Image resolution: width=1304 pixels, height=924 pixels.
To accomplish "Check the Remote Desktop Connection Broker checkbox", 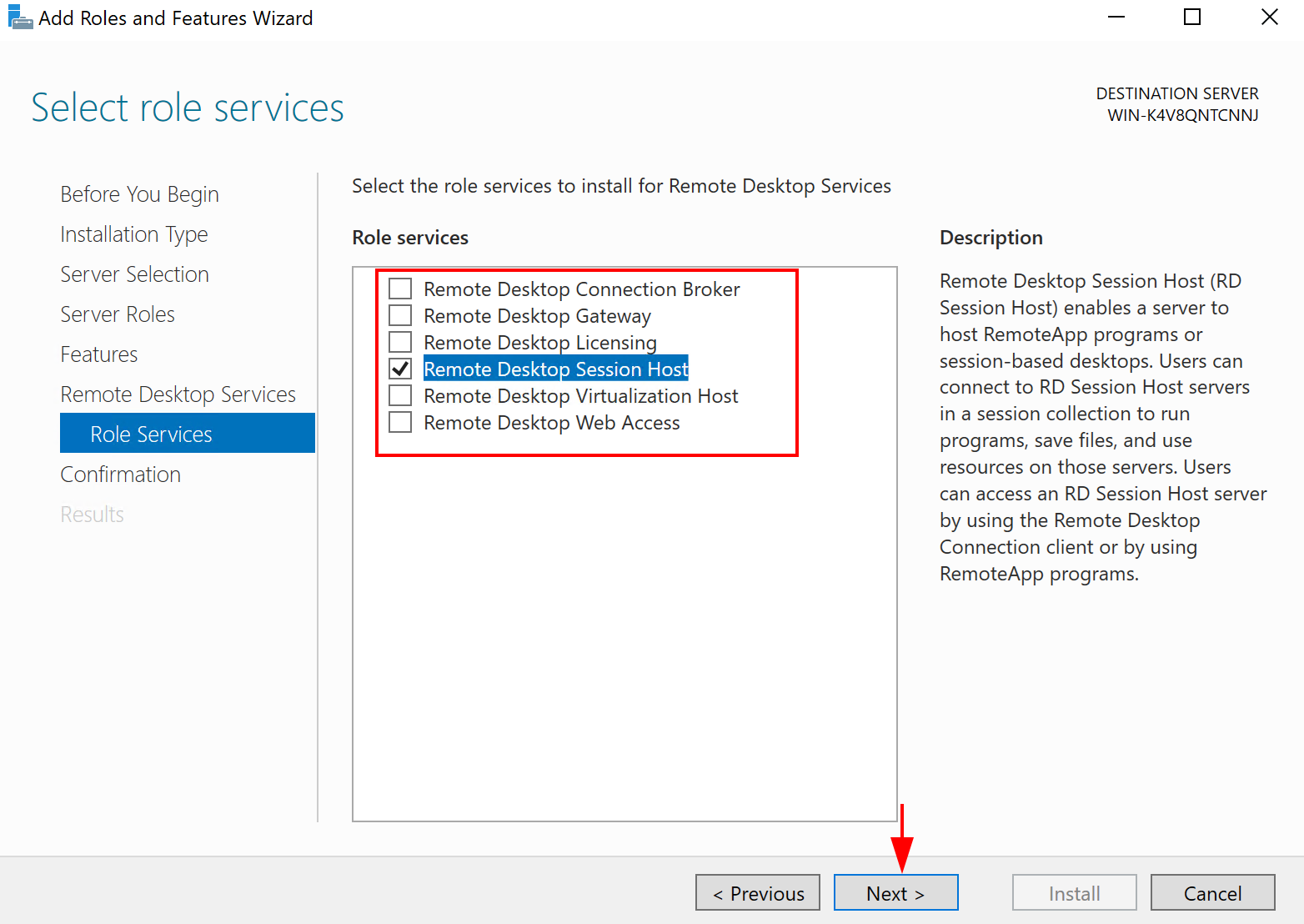I will pyautogui.click(x=399, y=288).
